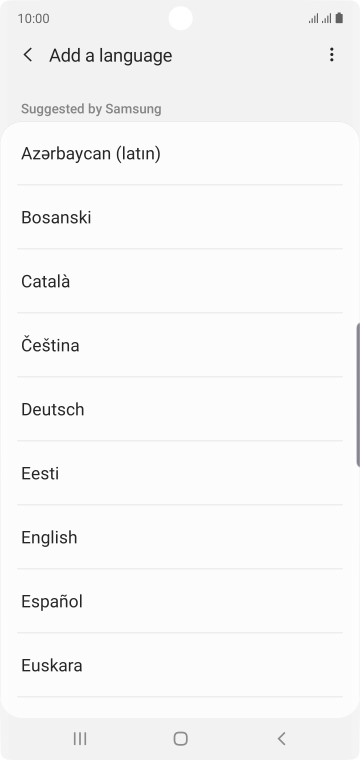This screenshot has width=360, height=760.
Task: Tap the system back navigation button
Action: click(x=281, y=739)
